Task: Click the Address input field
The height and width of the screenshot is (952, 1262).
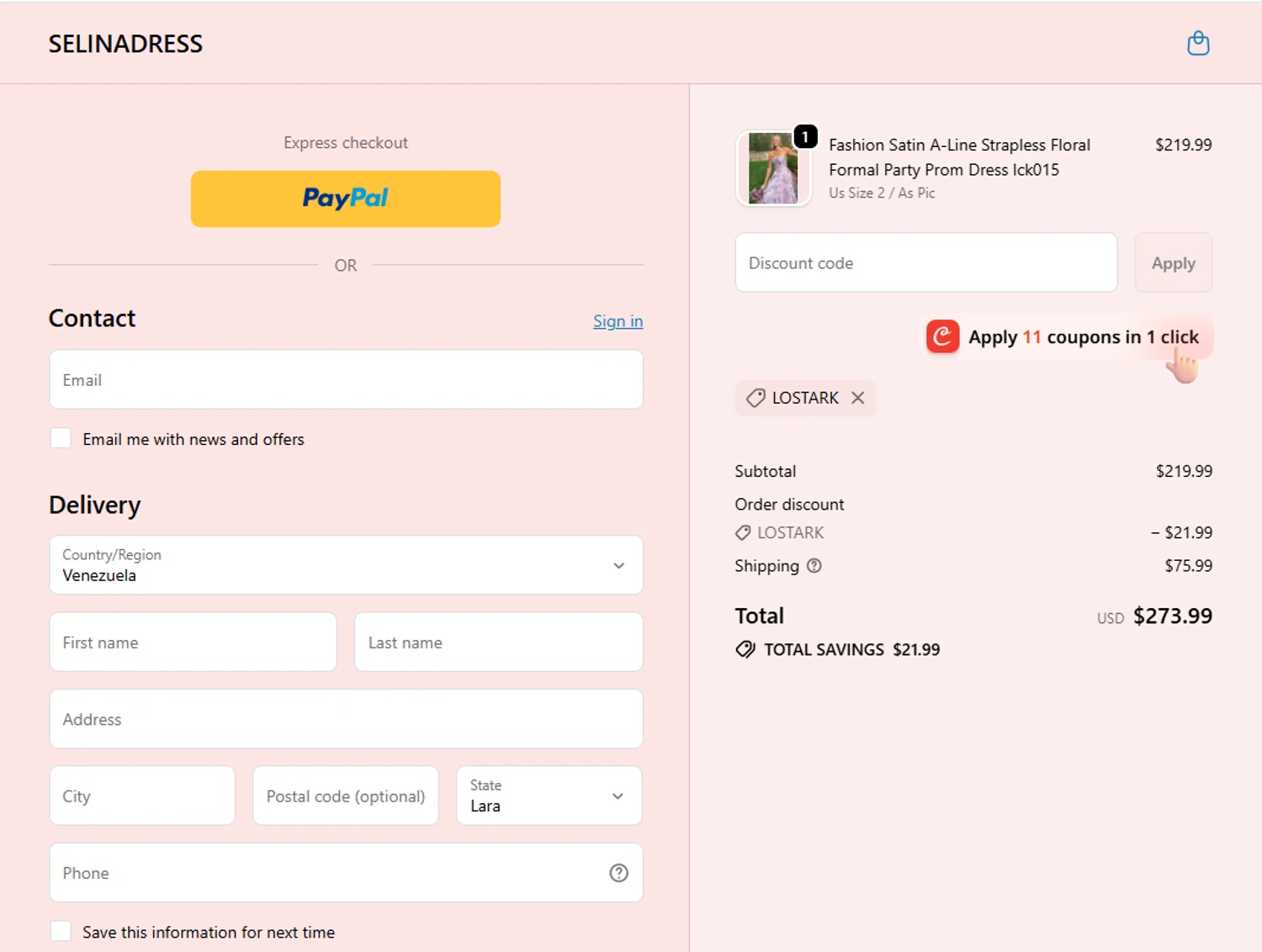Action: click(x=346, y=719)
